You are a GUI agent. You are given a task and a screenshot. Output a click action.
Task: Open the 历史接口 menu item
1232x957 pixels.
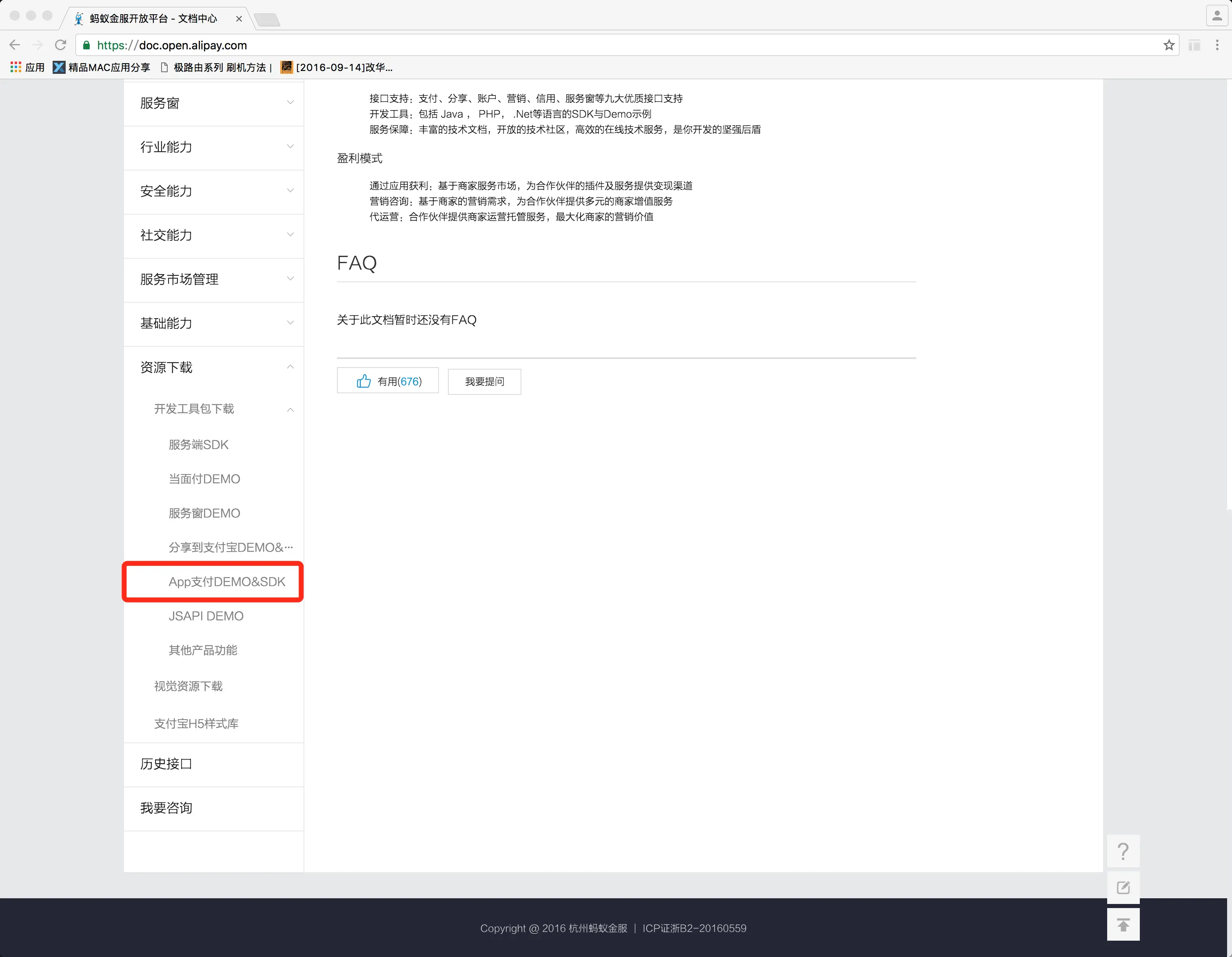click(166, 764)
